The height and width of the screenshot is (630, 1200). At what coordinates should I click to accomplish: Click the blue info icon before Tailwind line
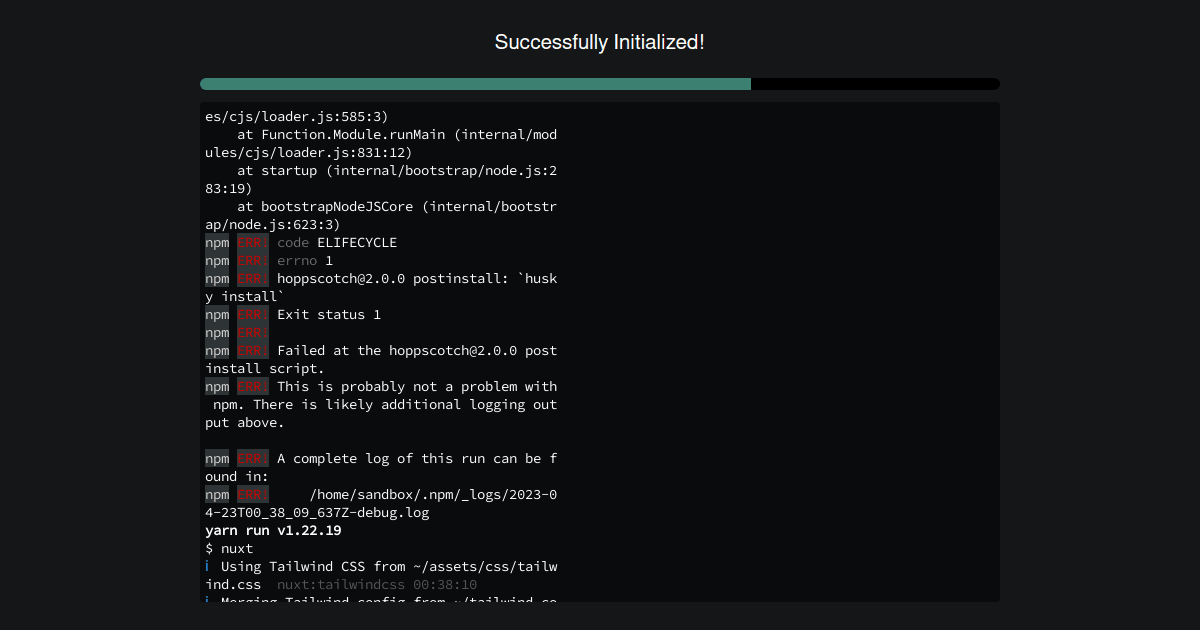207,566
